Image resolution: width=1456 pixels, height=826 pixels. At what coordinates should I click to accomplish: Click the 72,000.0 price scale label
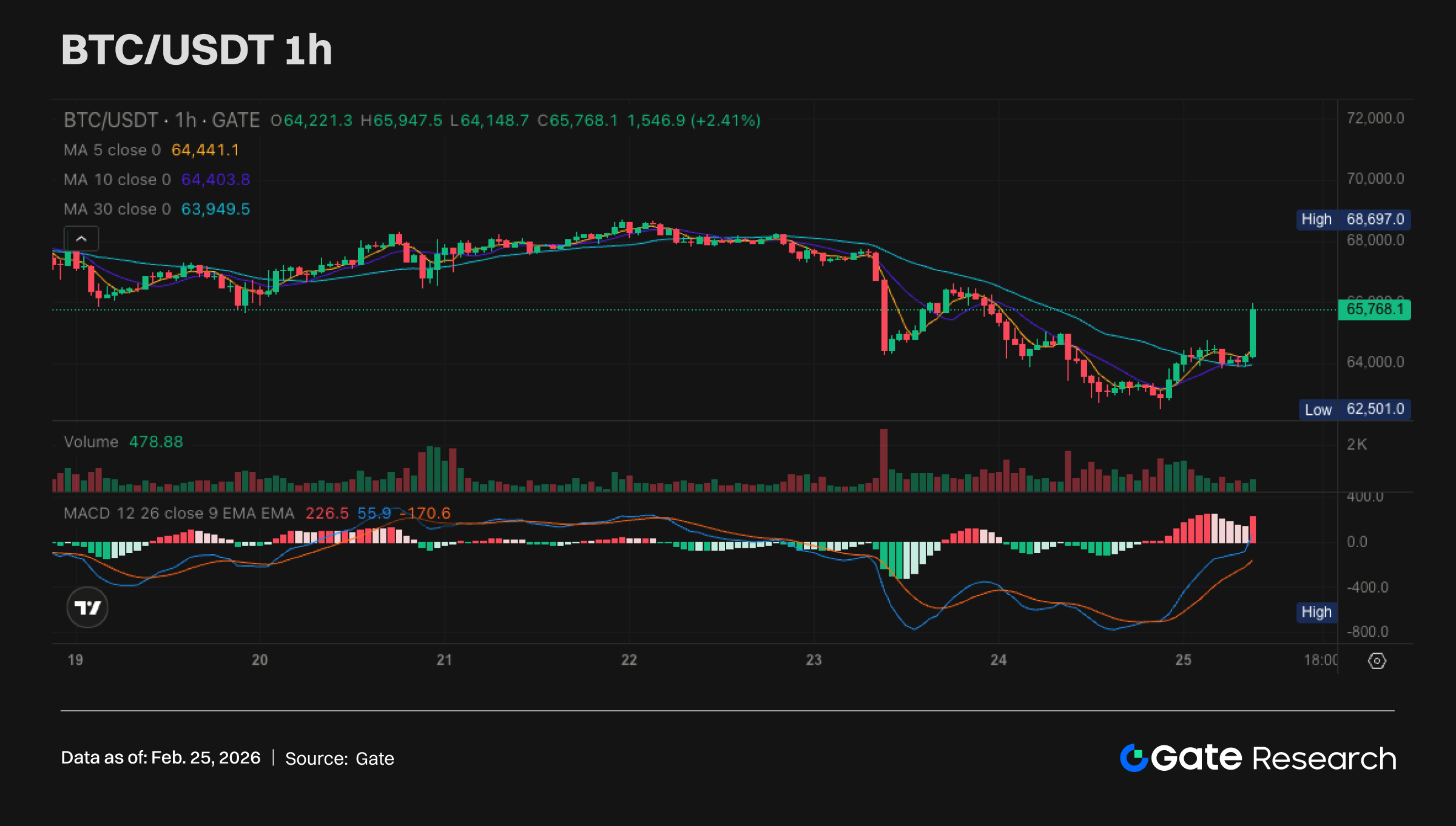[x=1375, y=118]
